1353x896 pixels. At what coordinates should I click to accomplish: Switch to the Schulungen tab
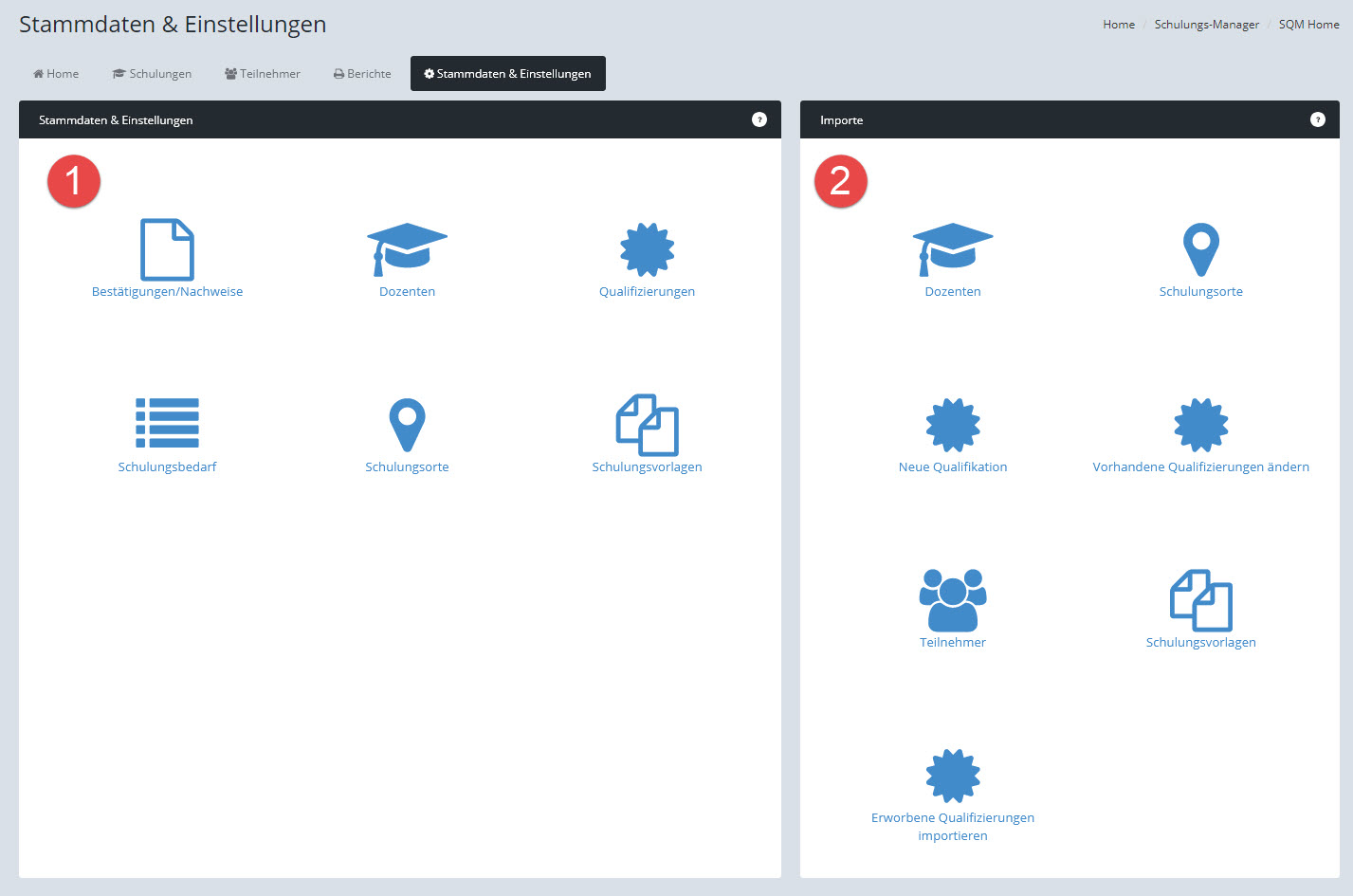[152, 74]
